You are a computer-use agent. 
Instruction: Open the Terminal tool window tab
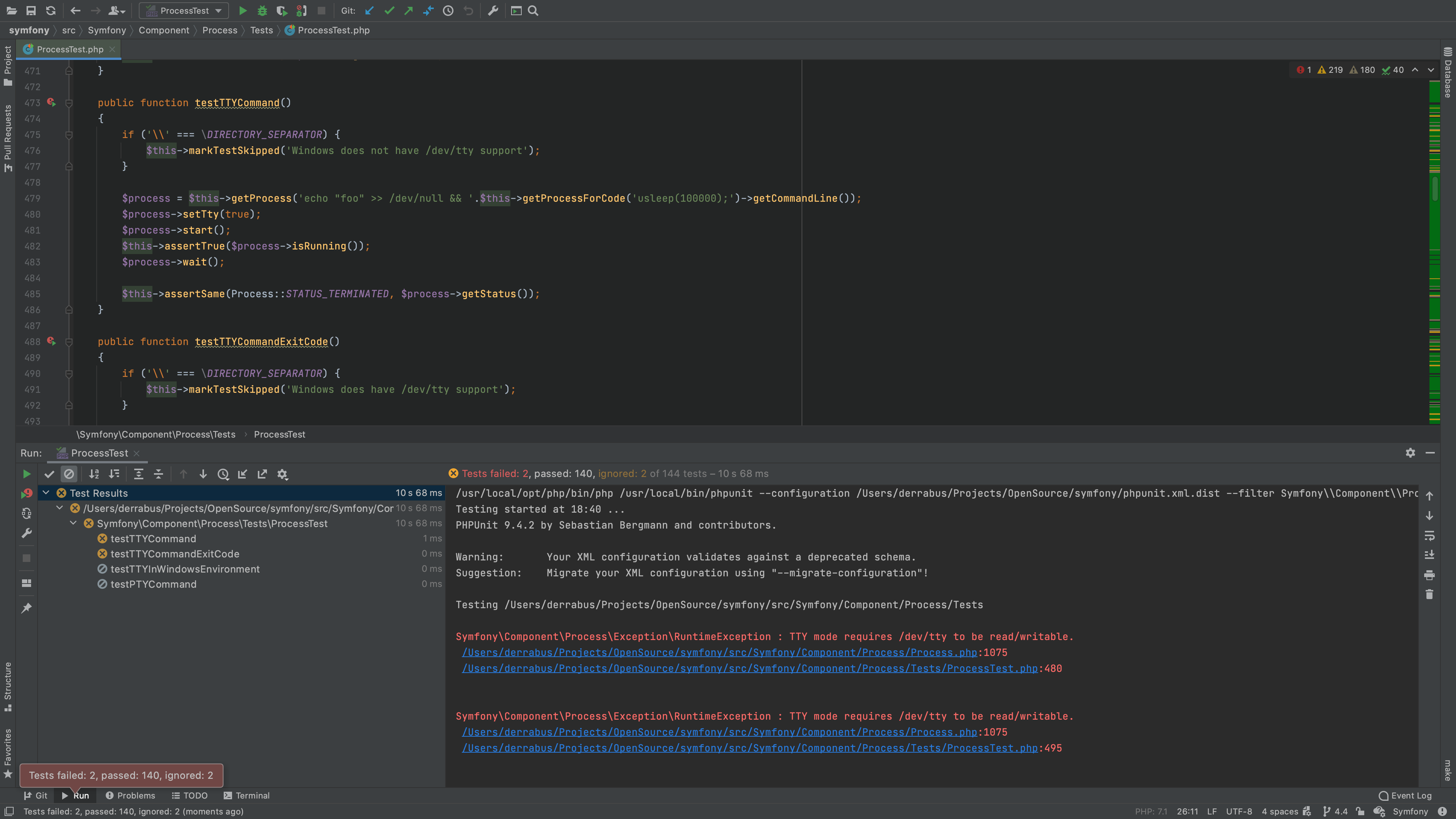click(246, 795)
